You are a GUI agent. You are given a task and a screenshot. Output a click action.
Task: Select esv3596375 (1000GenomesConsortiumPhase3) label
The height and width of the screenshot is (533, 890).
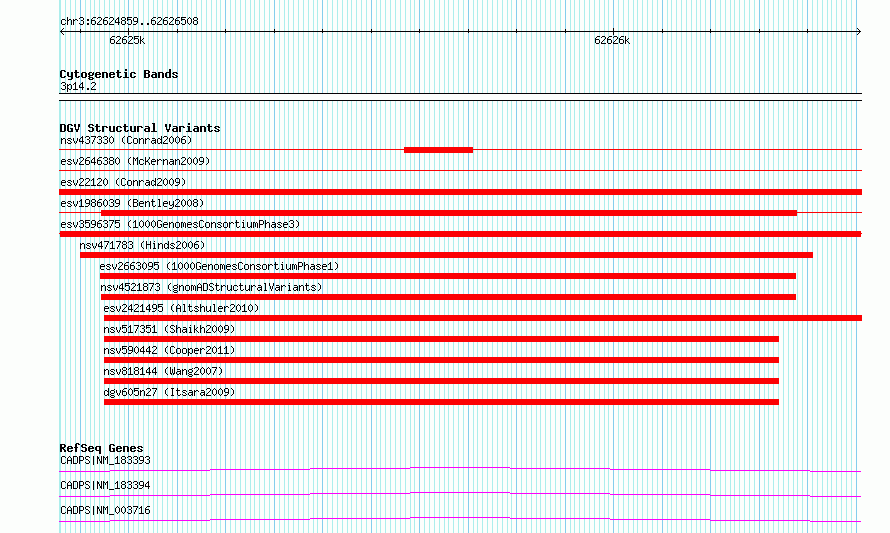tap(180, 224)
